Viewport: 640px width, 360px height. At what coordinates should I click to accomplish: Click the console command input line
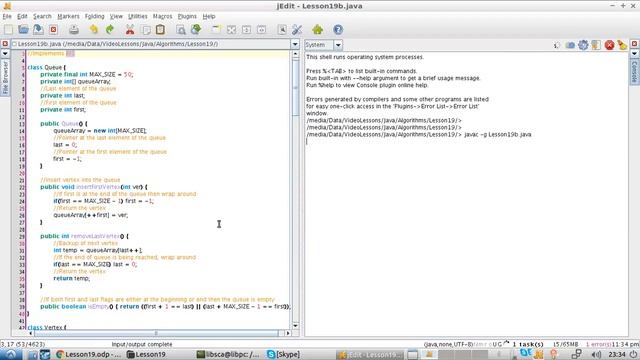pos(467,141)
